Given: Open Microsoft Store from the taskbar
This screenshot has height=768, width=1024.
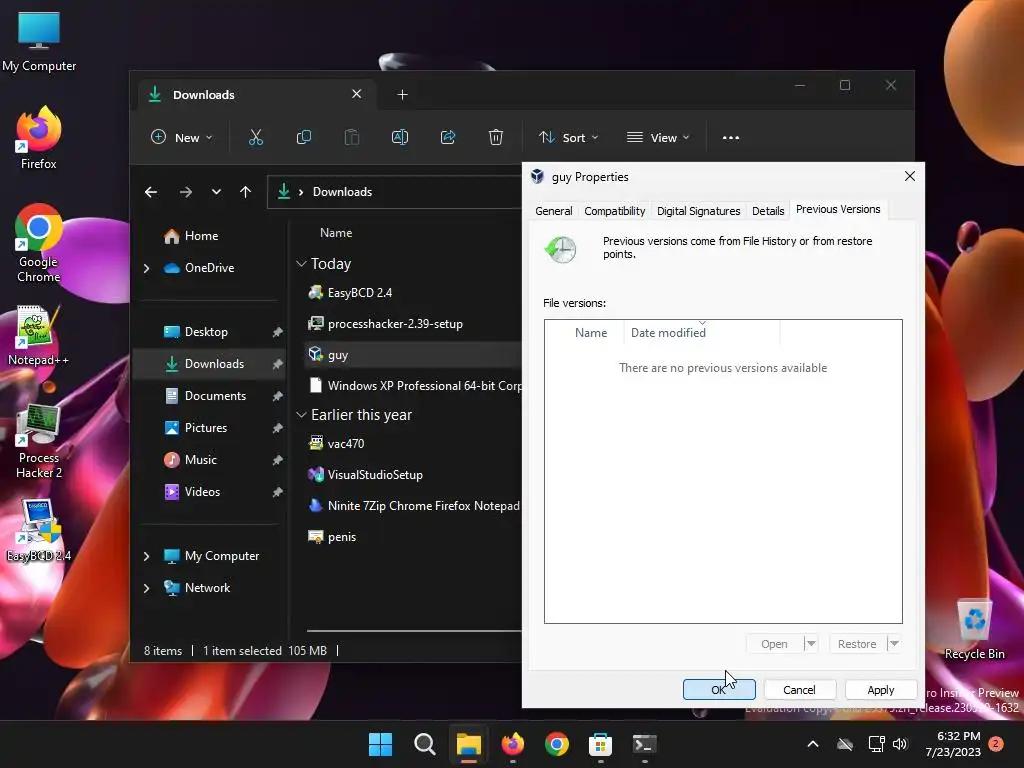Looking at the screenshot, I should coord(600,744).
